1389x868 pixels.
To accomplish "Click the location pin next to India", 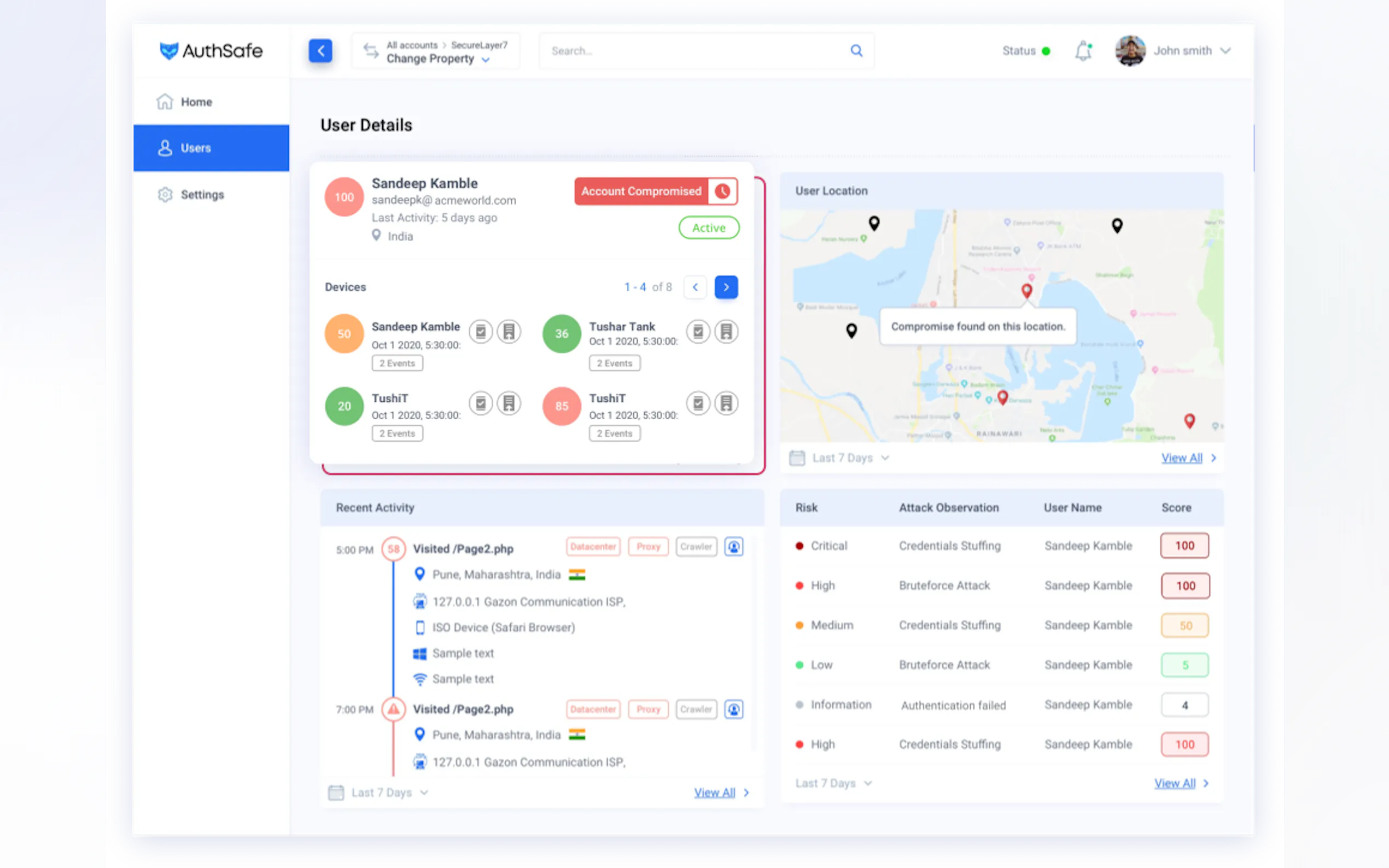I will tap(376, 236).
